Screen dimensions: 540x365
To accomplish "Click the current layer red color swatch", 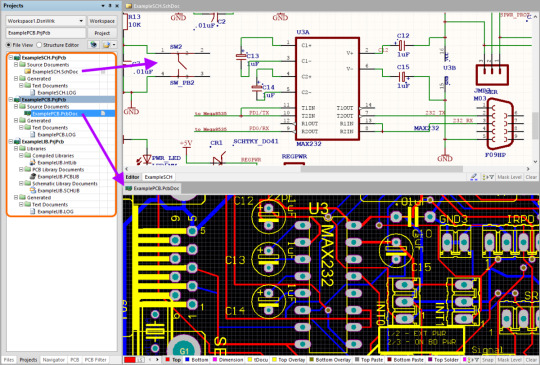I will point(130,360).
